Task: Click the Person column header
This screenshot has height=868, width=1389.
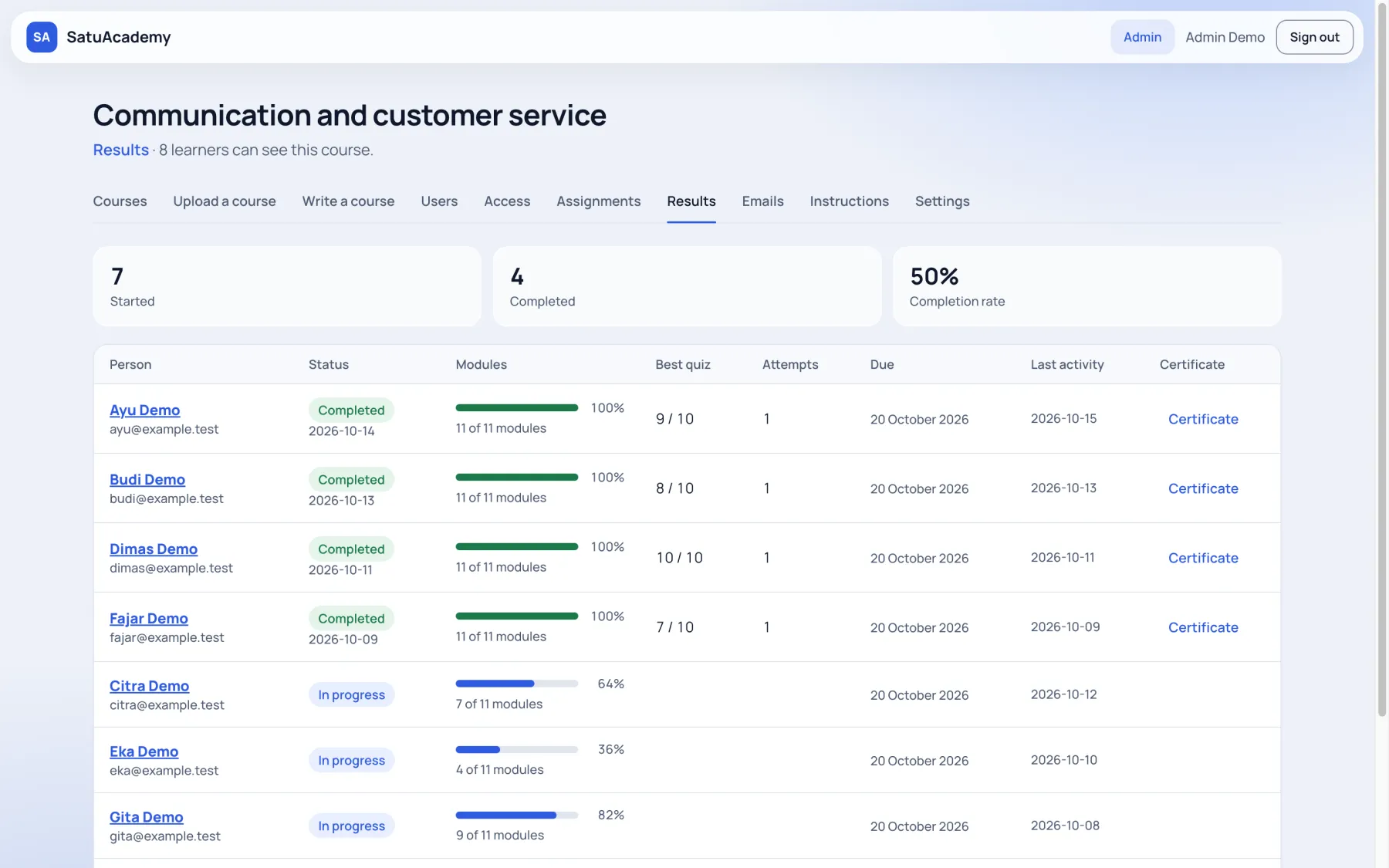Action: click(x=130, y=364)
